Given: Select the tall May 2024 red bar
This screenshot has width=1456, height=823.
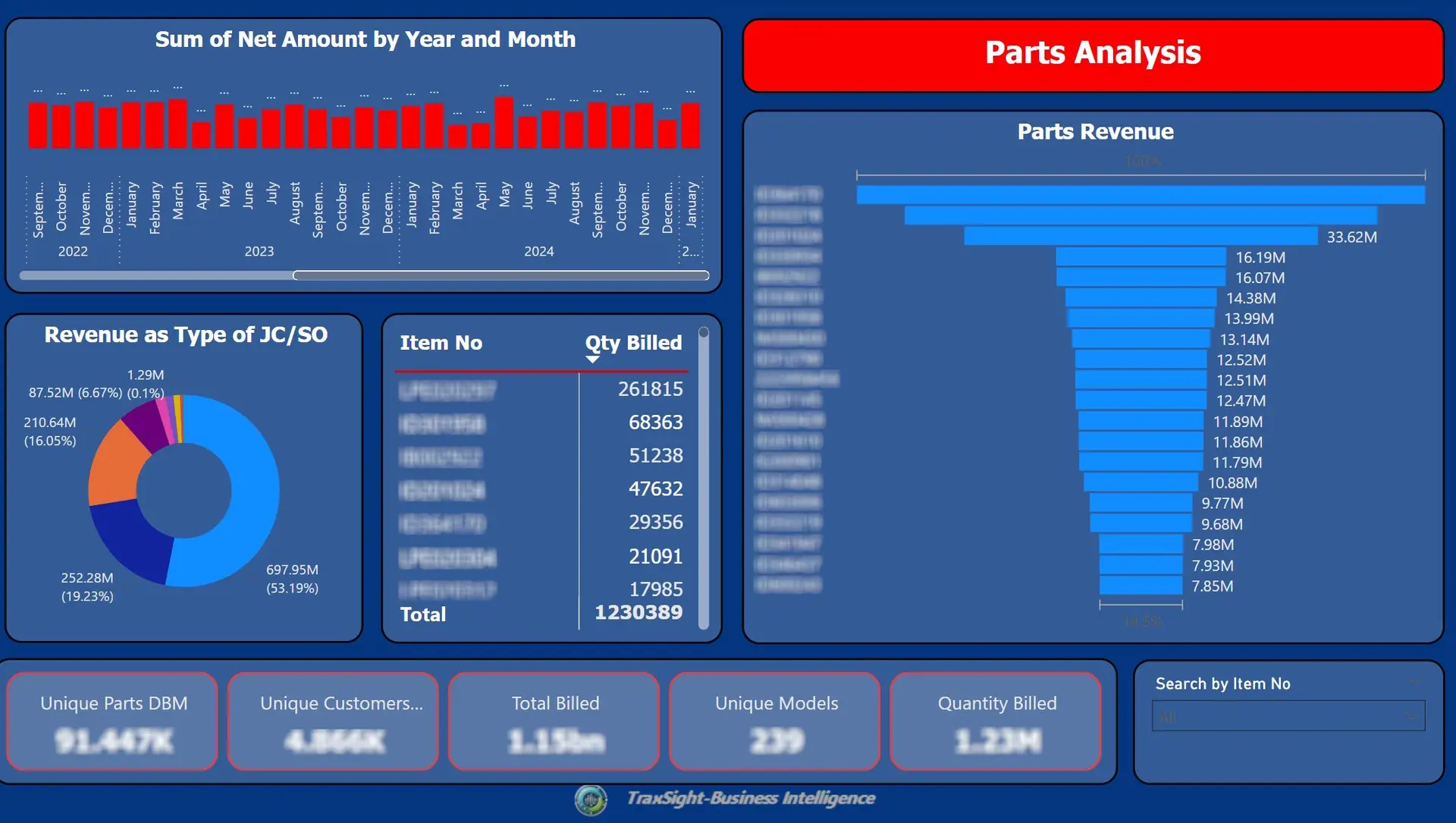Looking at the screenshot, I should [504, 122].
